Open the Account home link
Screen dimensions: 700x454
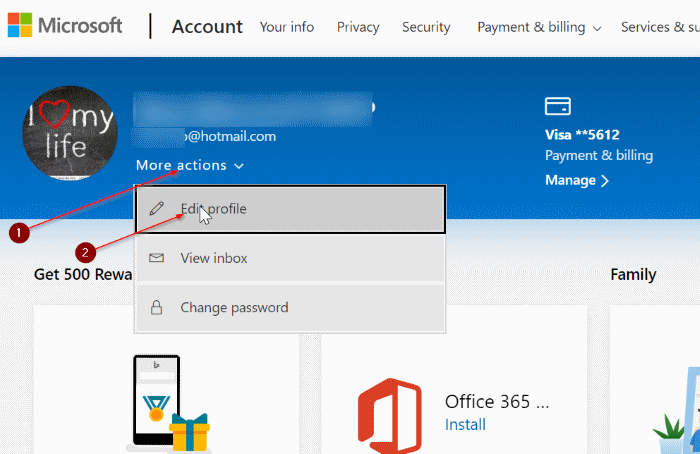click(x=207, y=27)
